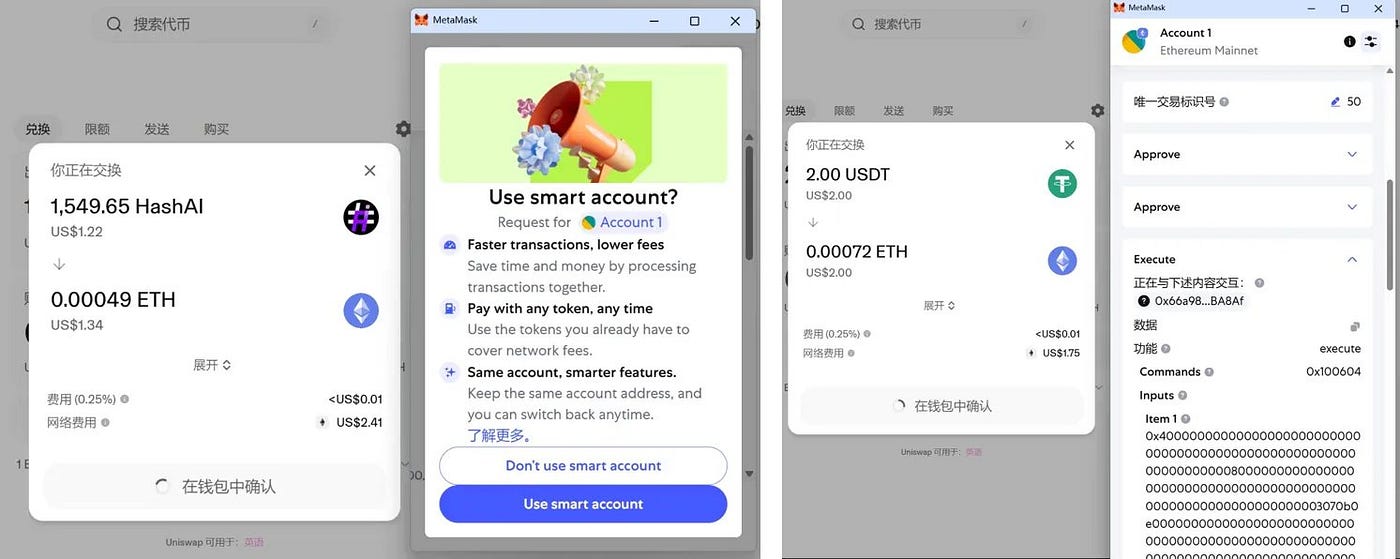
Task: Switch to the 限额 tab on left
Action: click(97, 129)
